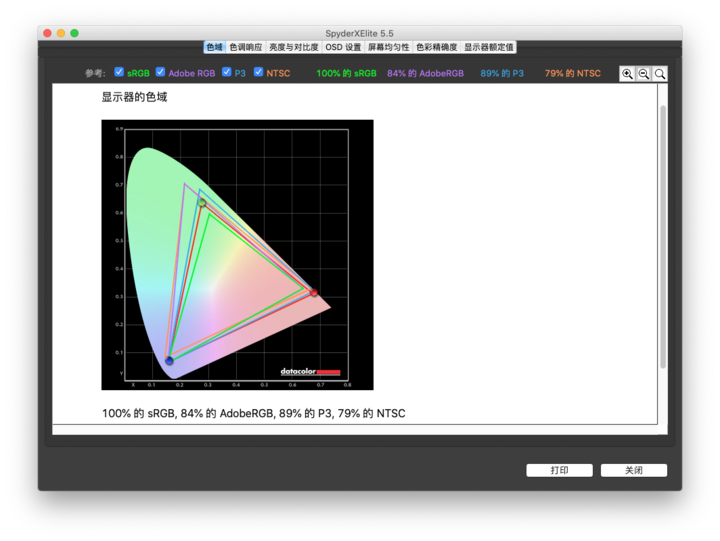
Task: Click the yellow minimize window button
Action: point(61,33)
